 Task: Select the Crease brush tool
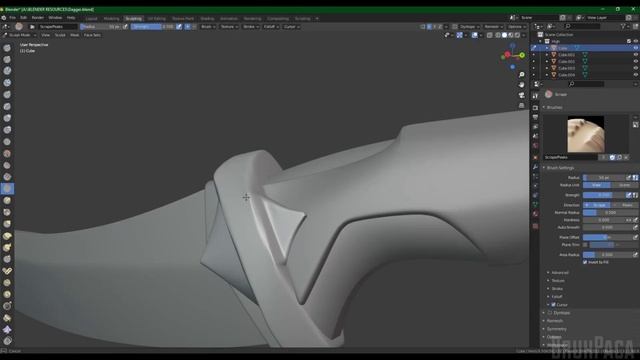[x=7, y=142]
